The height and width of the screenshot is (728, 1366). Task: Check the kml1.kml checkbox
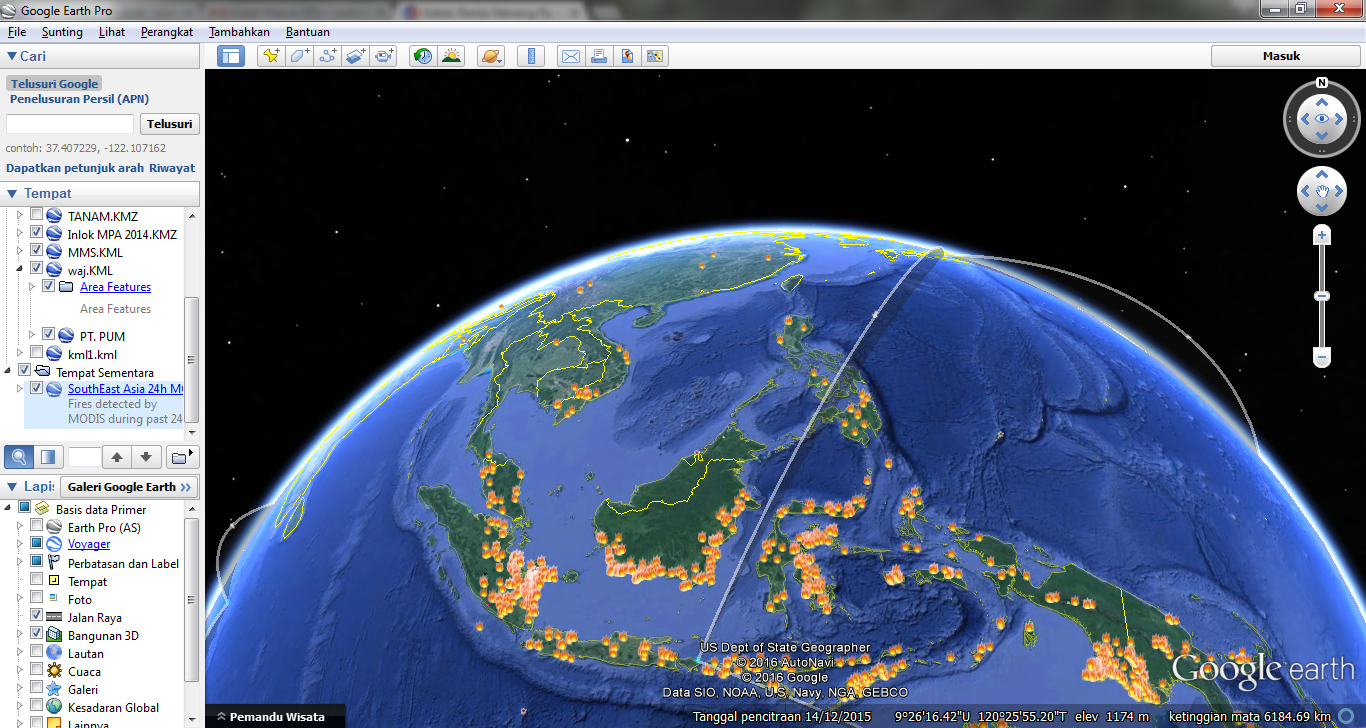36,353
